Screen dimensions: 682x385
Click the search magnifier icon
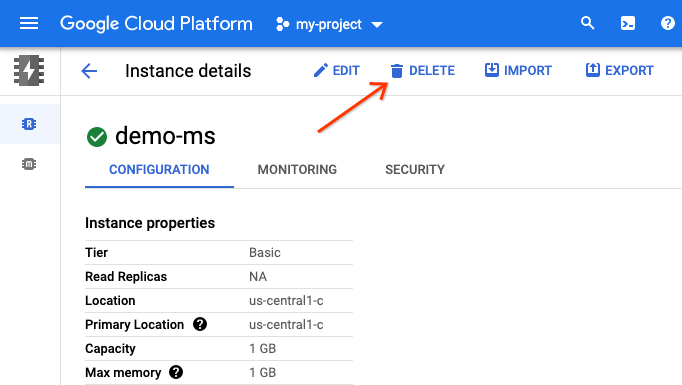(587, 23)
